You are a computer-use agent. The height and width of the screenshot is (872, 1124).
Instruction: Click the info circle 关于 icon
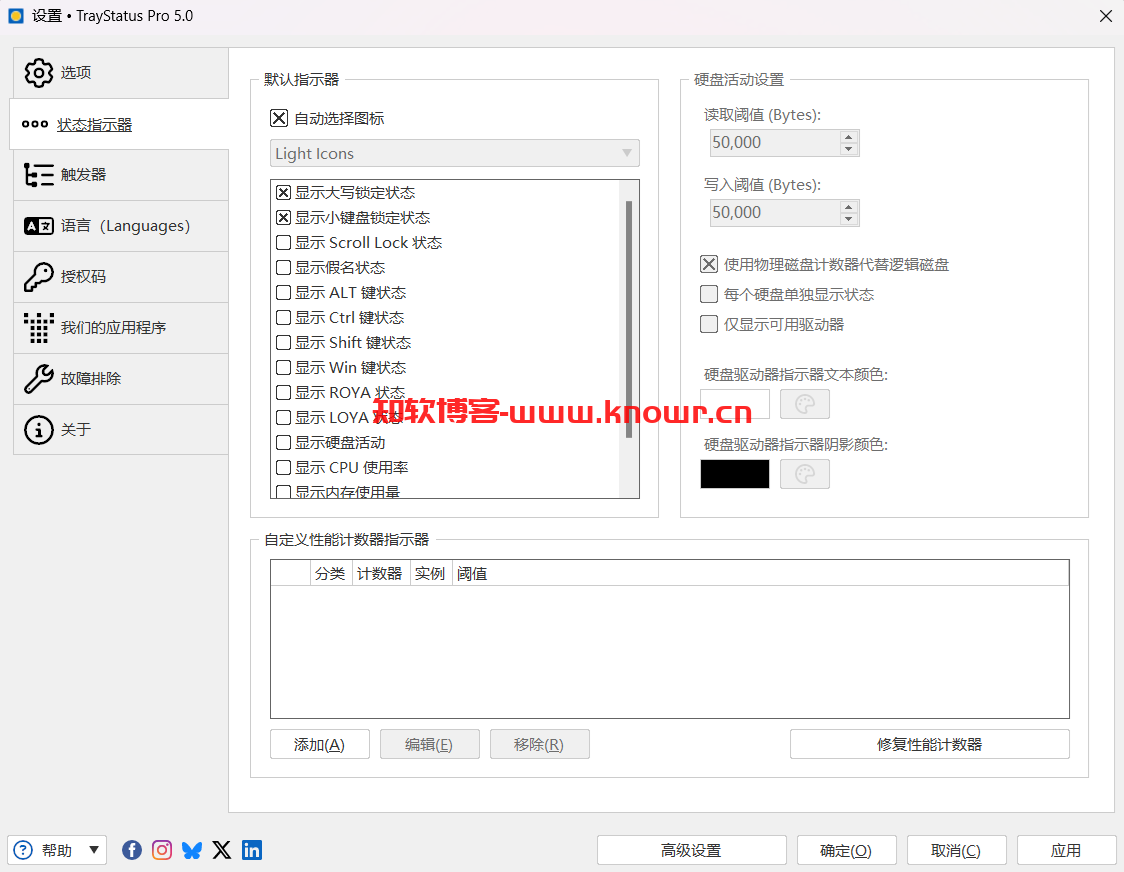pyautogui.click(x=39, y=430)
